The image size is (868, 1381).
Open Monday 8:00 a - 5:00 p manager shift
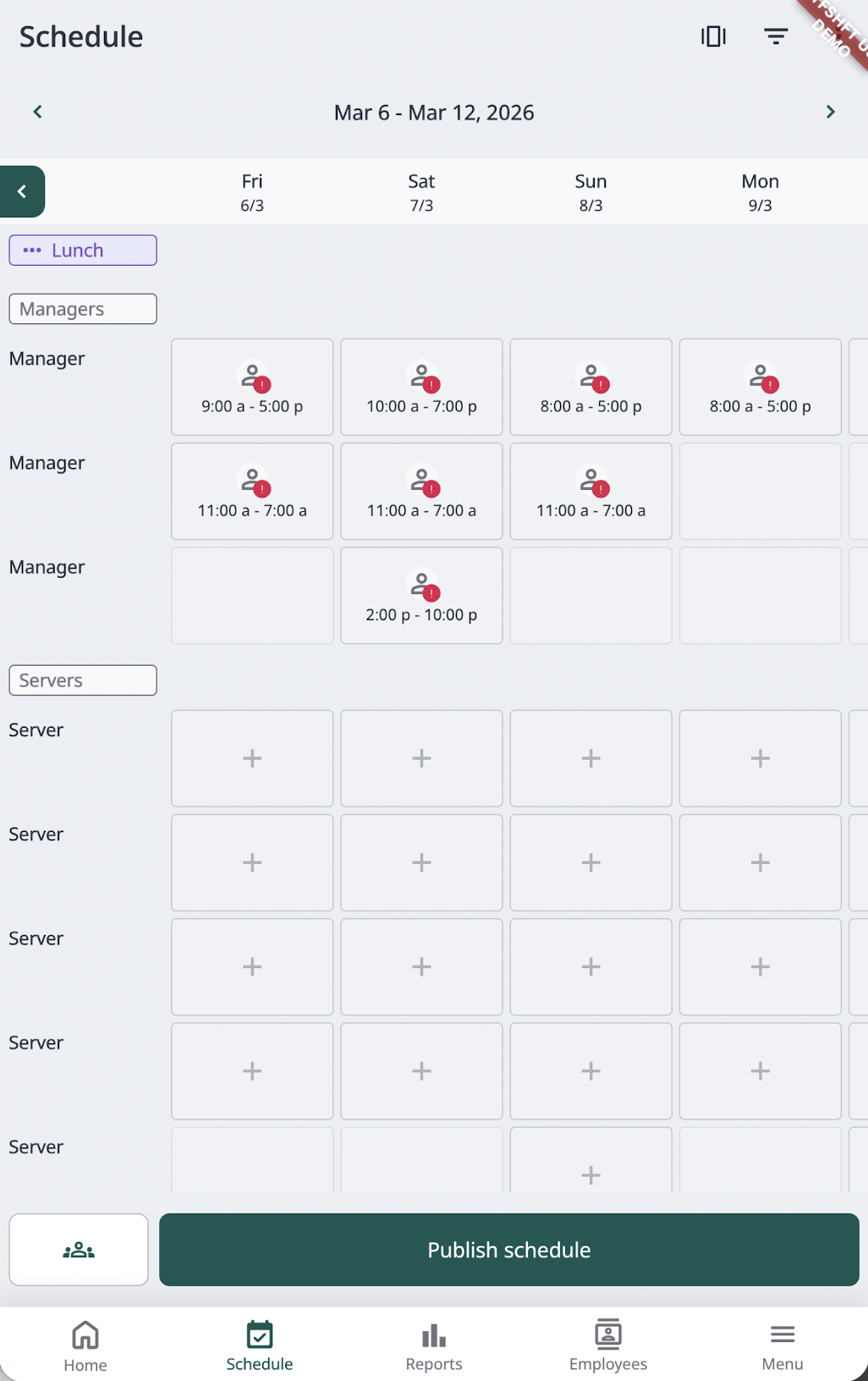(x=760, y=388)
